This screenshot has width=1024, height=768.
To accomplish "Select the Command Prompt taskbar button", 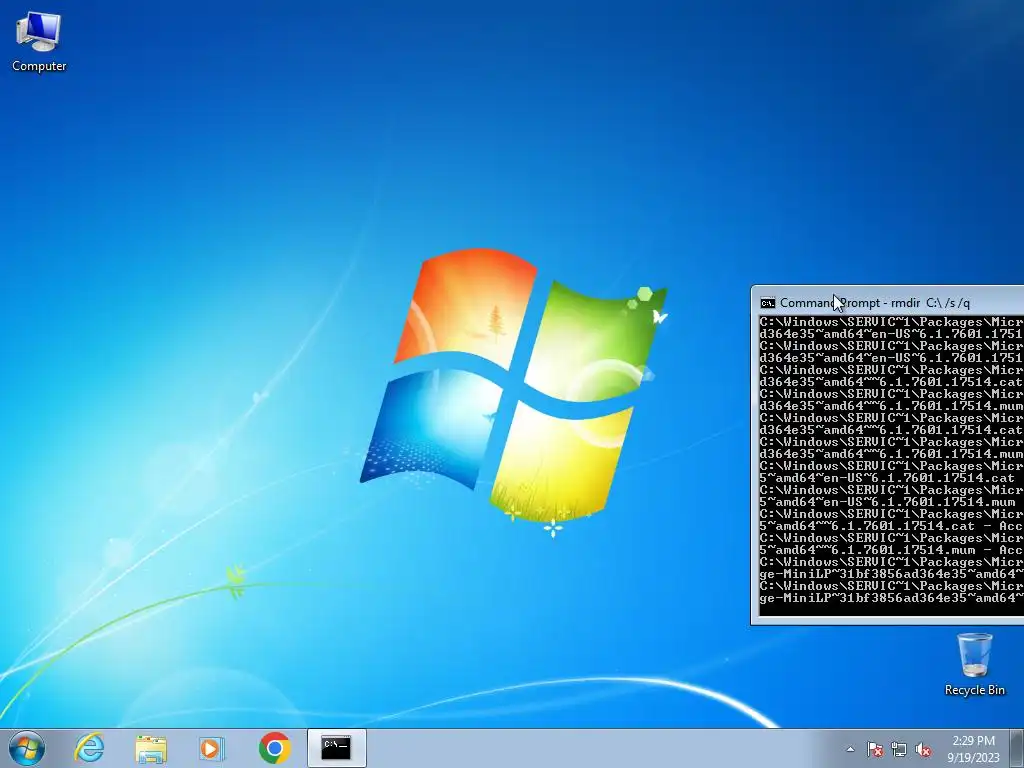I will click(x=336, y=748).
